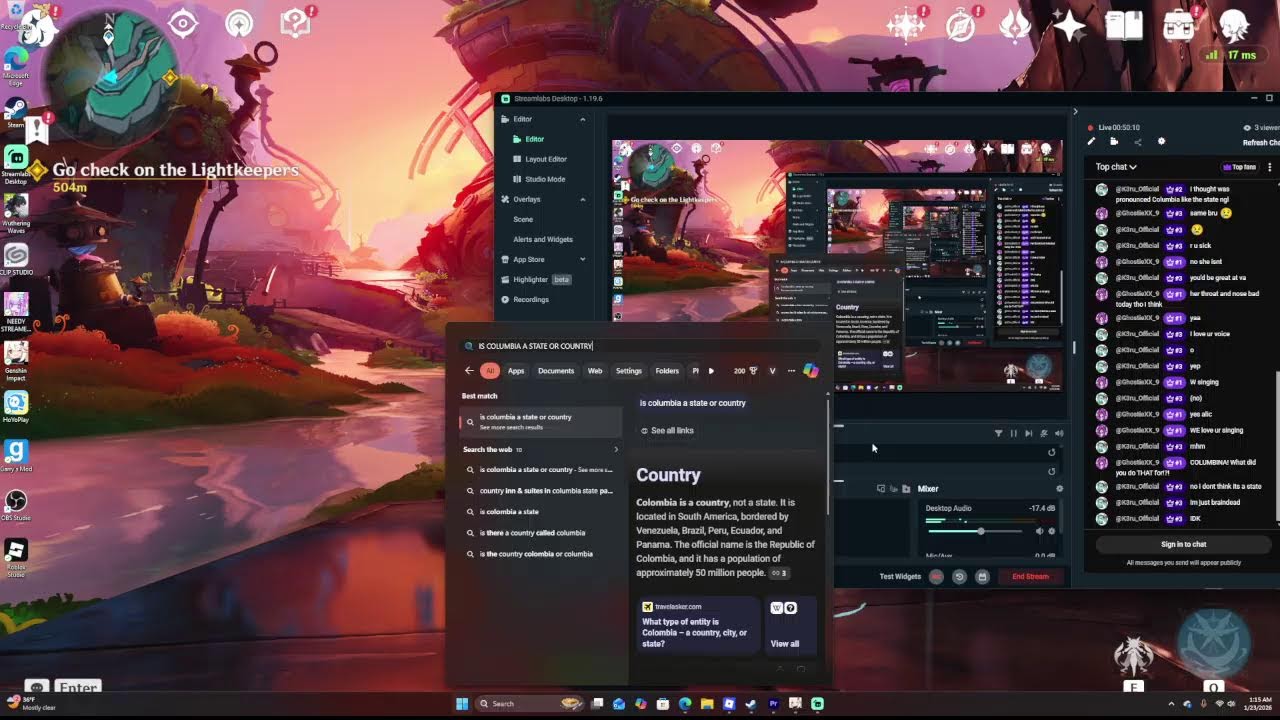Open Layout Editor in the Streamlabs sidebar
This screenshot has width=1280, height=720.
tap(546, 159)
